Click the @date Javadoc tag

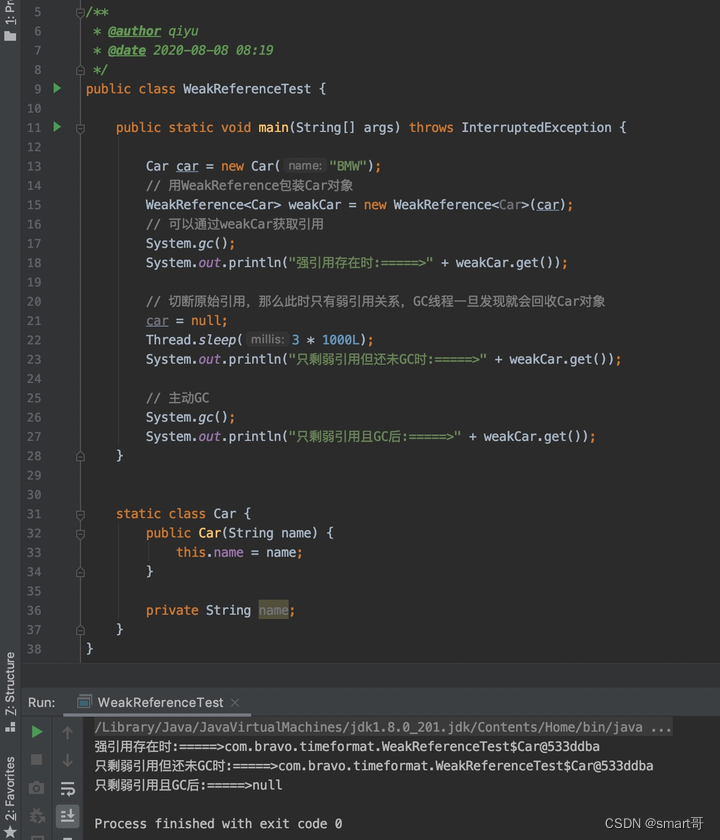[126, 50]
